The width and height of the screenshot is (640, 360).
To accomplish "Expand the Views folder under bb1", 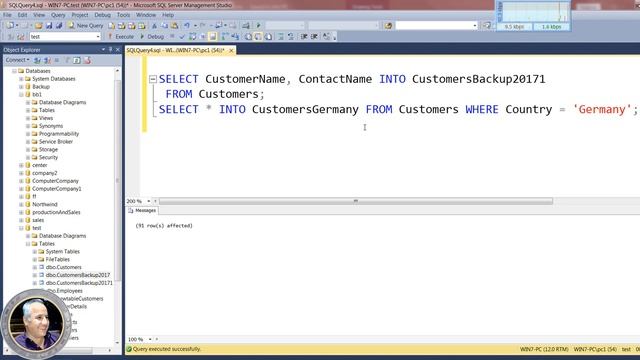I will tap(28, 118).
